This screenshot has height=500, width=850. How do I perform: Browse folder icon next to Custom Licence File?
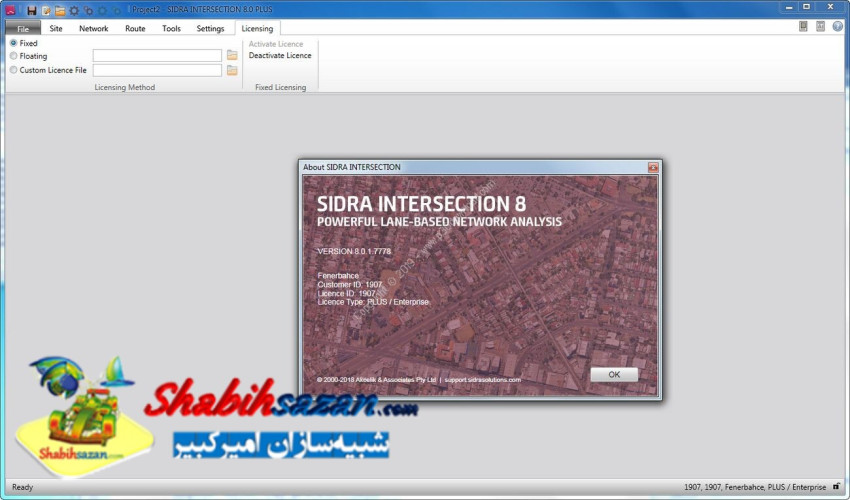232,70
